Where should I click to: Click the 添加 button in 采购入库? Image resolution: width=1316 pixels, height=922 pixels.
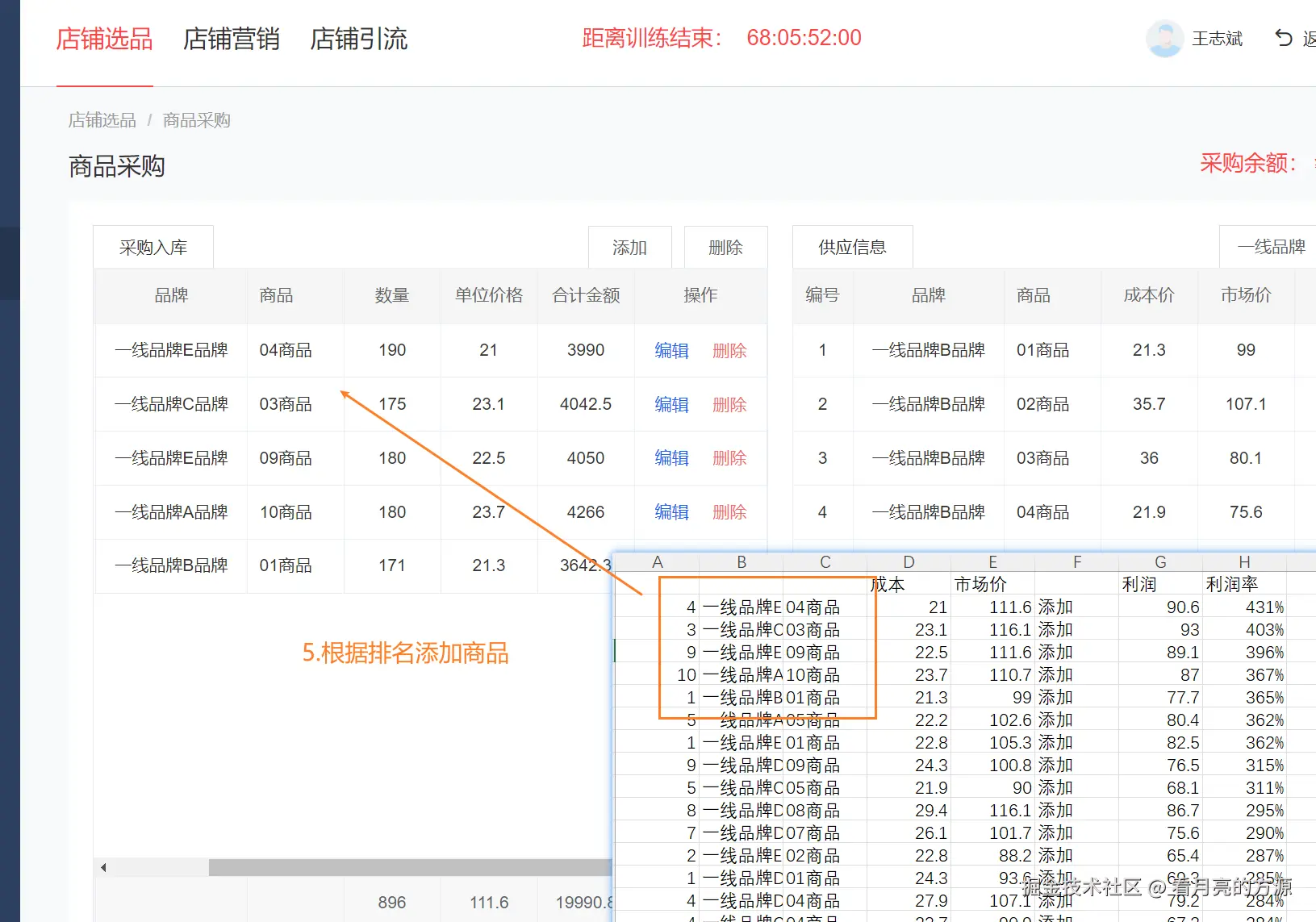[630, 247]
